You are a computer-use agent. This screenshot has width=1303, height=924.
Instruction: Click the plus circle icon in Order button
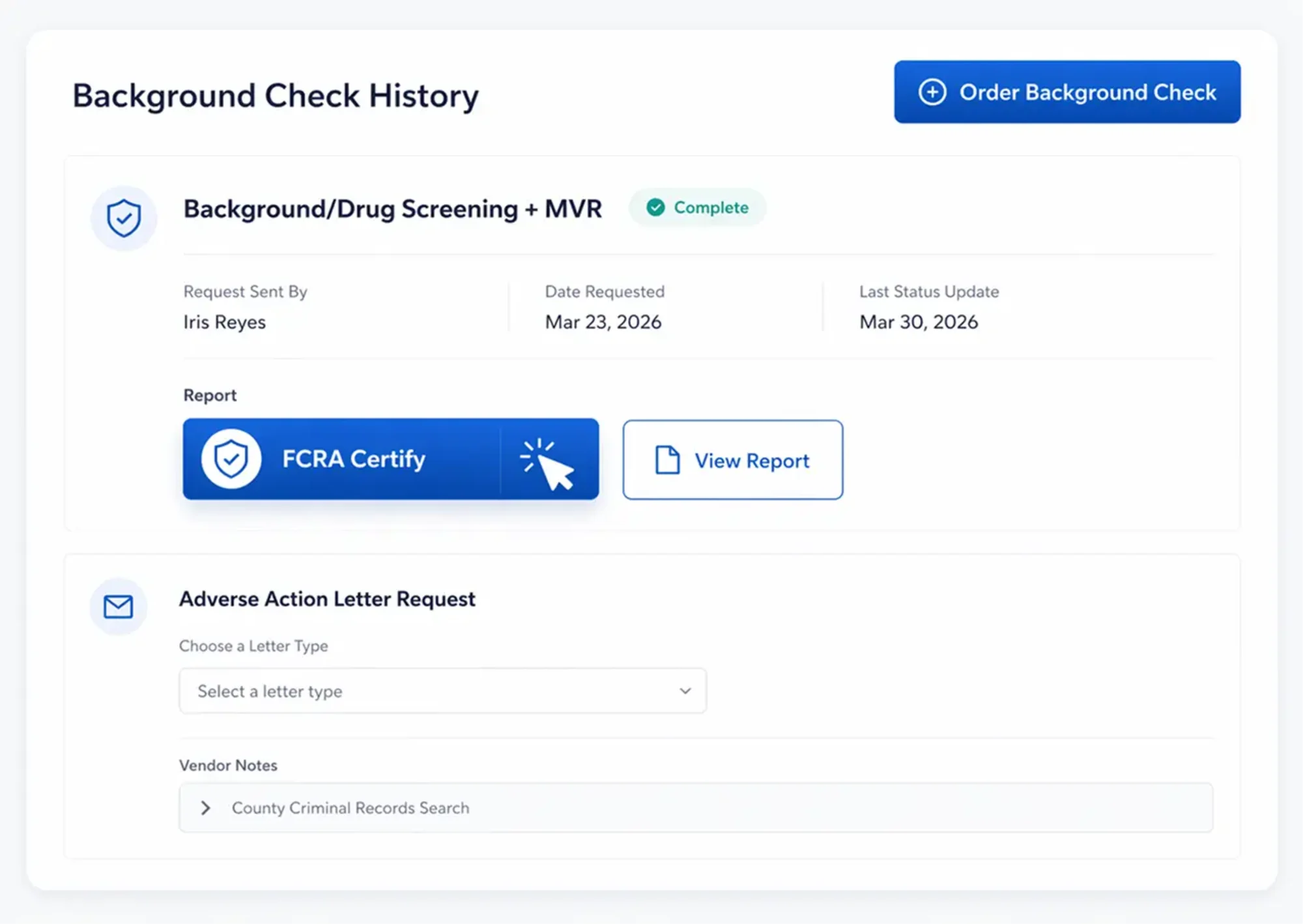pyautogui.click(x=932, y=92)
